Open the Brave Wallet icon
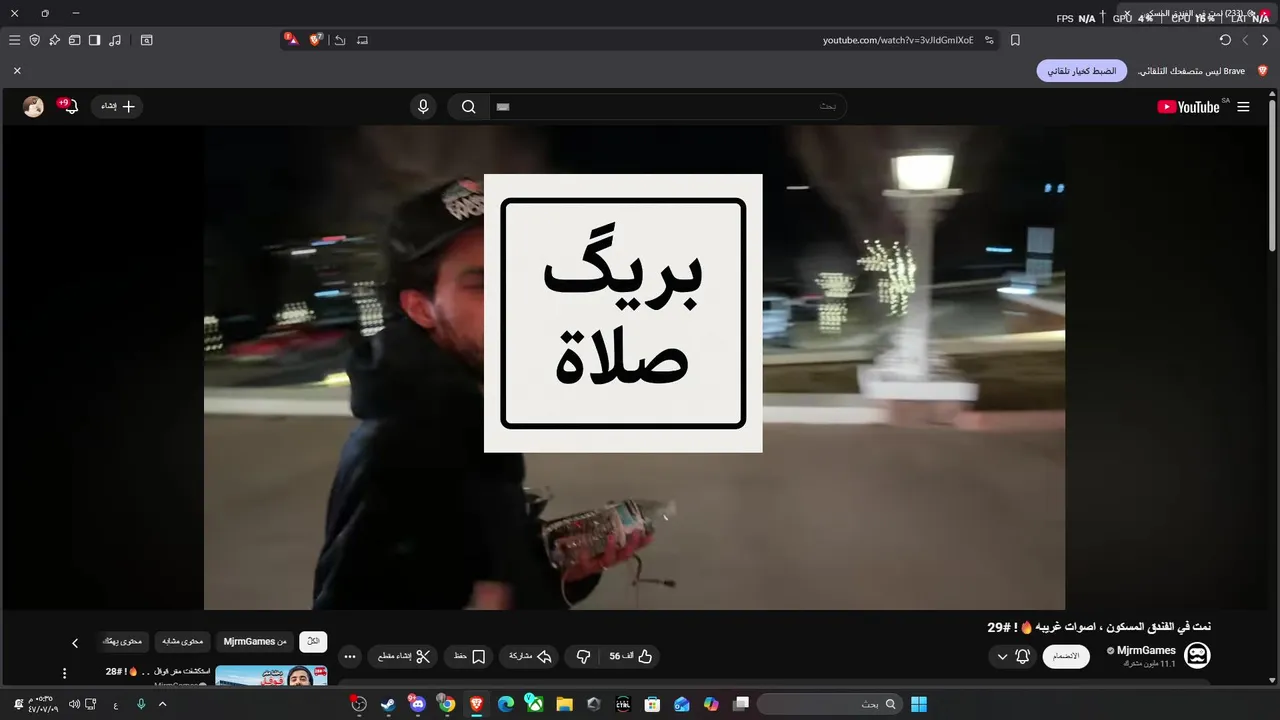This screenshot has height=720, width=1280. click(74, 40)
